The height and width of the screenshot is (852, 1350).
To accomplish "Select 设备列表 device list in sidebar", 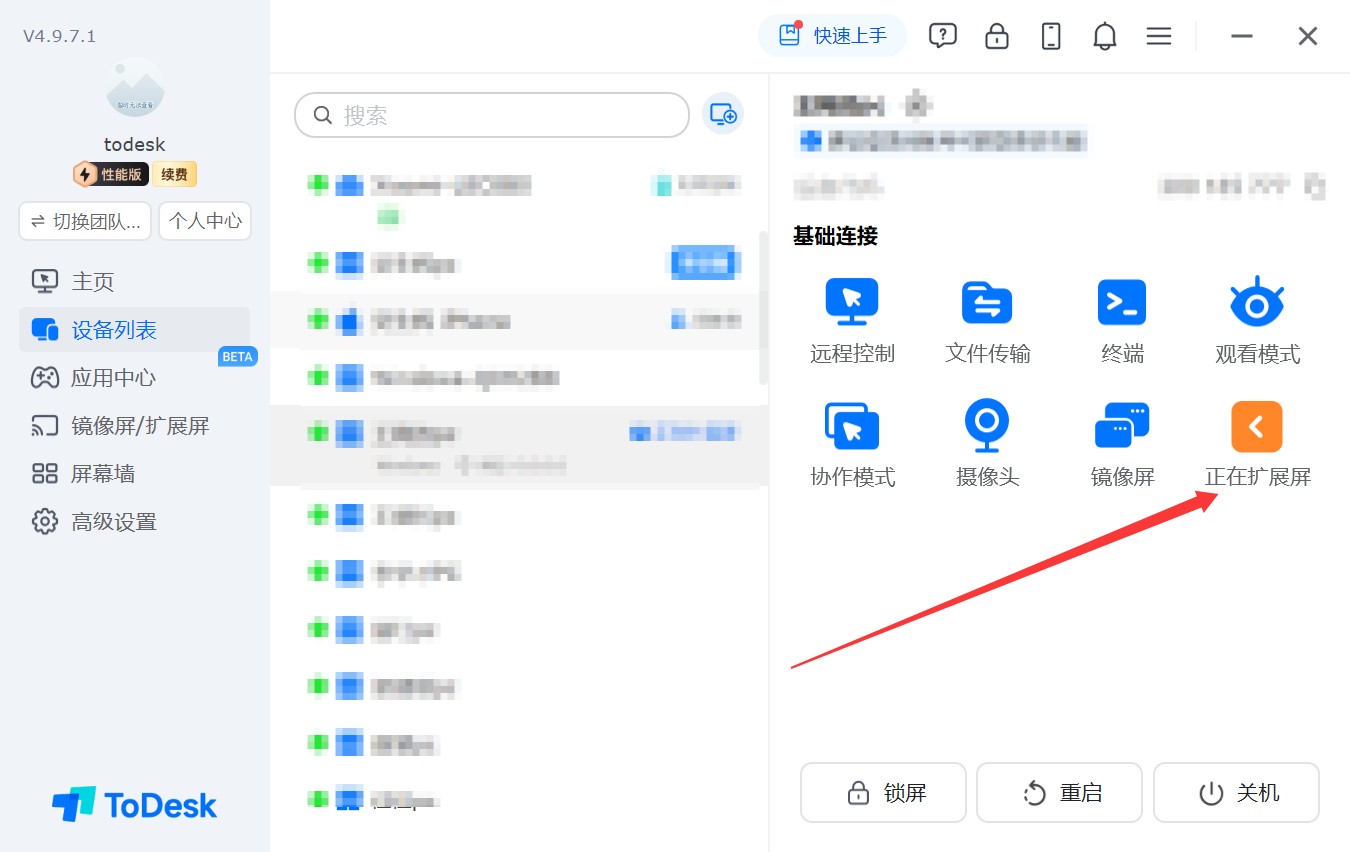I will tap(134, 330).
